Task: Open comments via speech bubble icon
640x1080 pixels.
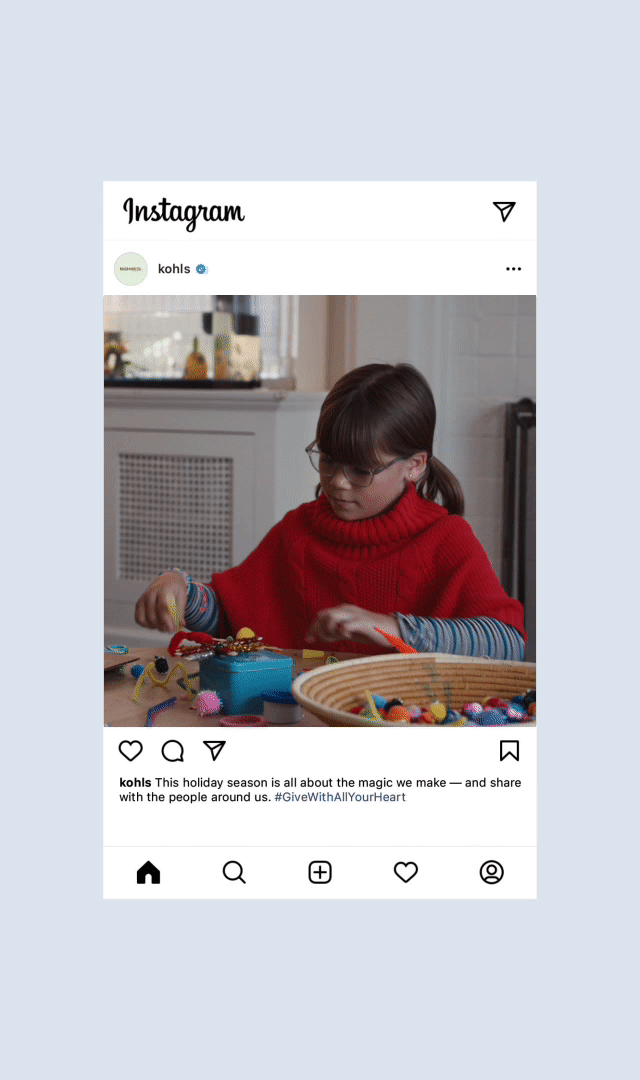Action: pos(173,751)
